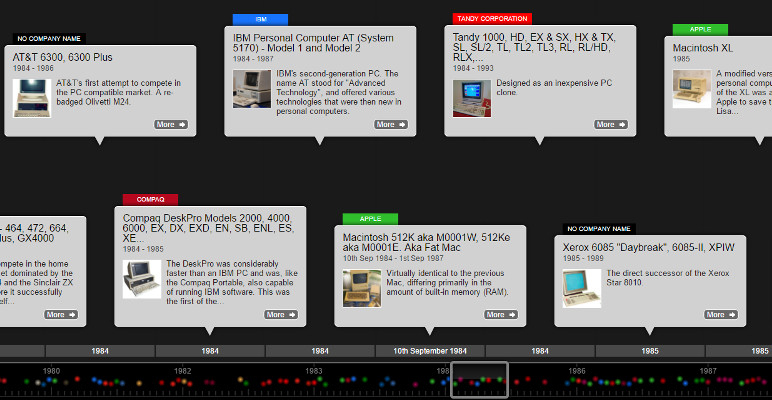Screen dimensions: 772x400
Task: Select the blue IBM category tag
Action: point(260,20)
